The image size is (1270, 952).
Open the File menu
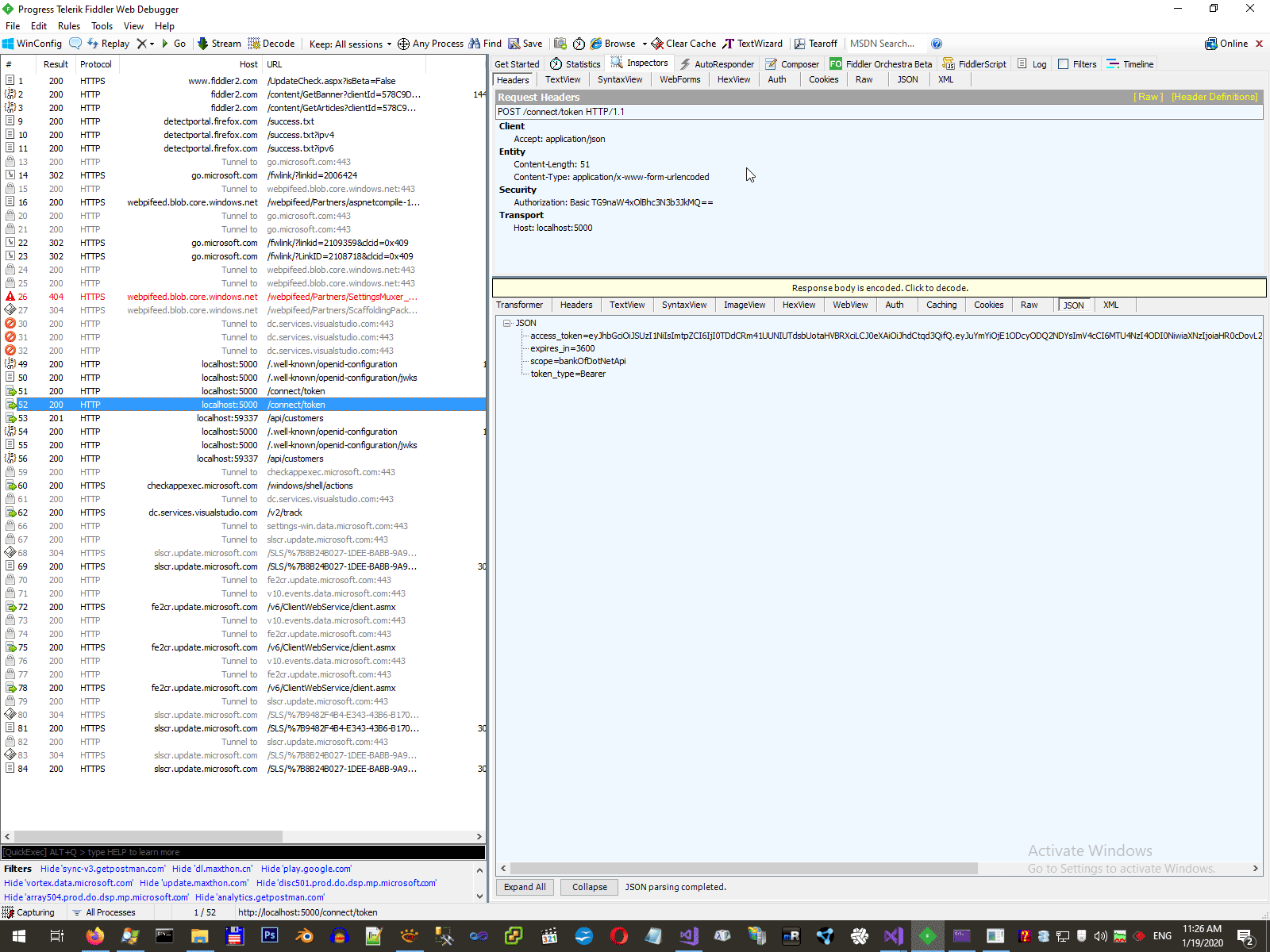coord(13,26)
